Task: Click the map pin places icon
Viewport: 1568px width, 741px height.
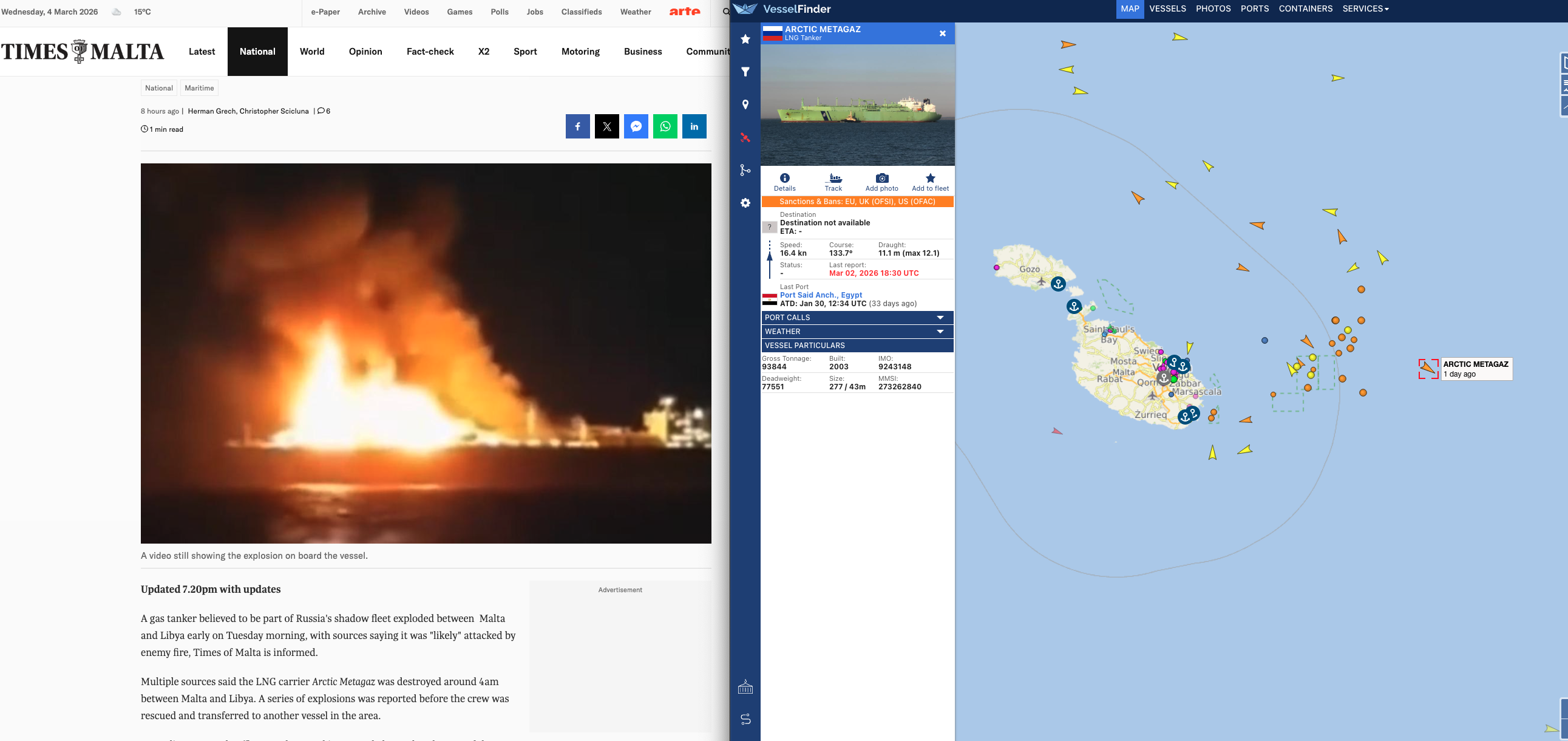Action: [745, 104]
